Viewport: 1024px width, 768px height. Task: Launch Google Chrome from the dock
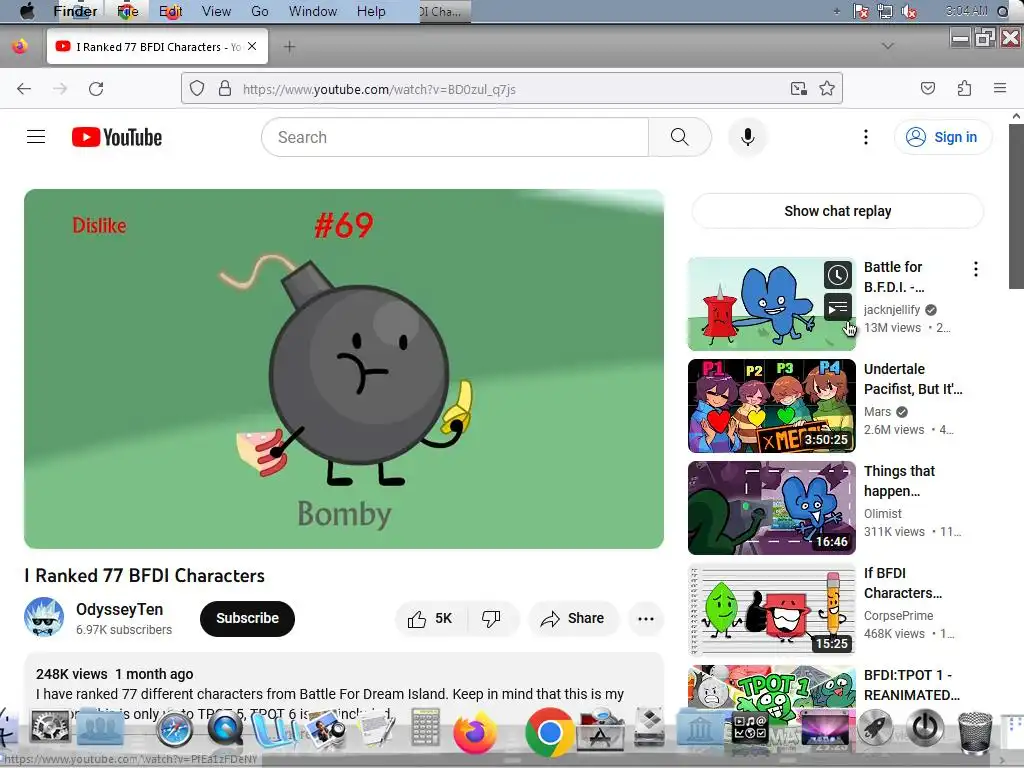(549, 732)
